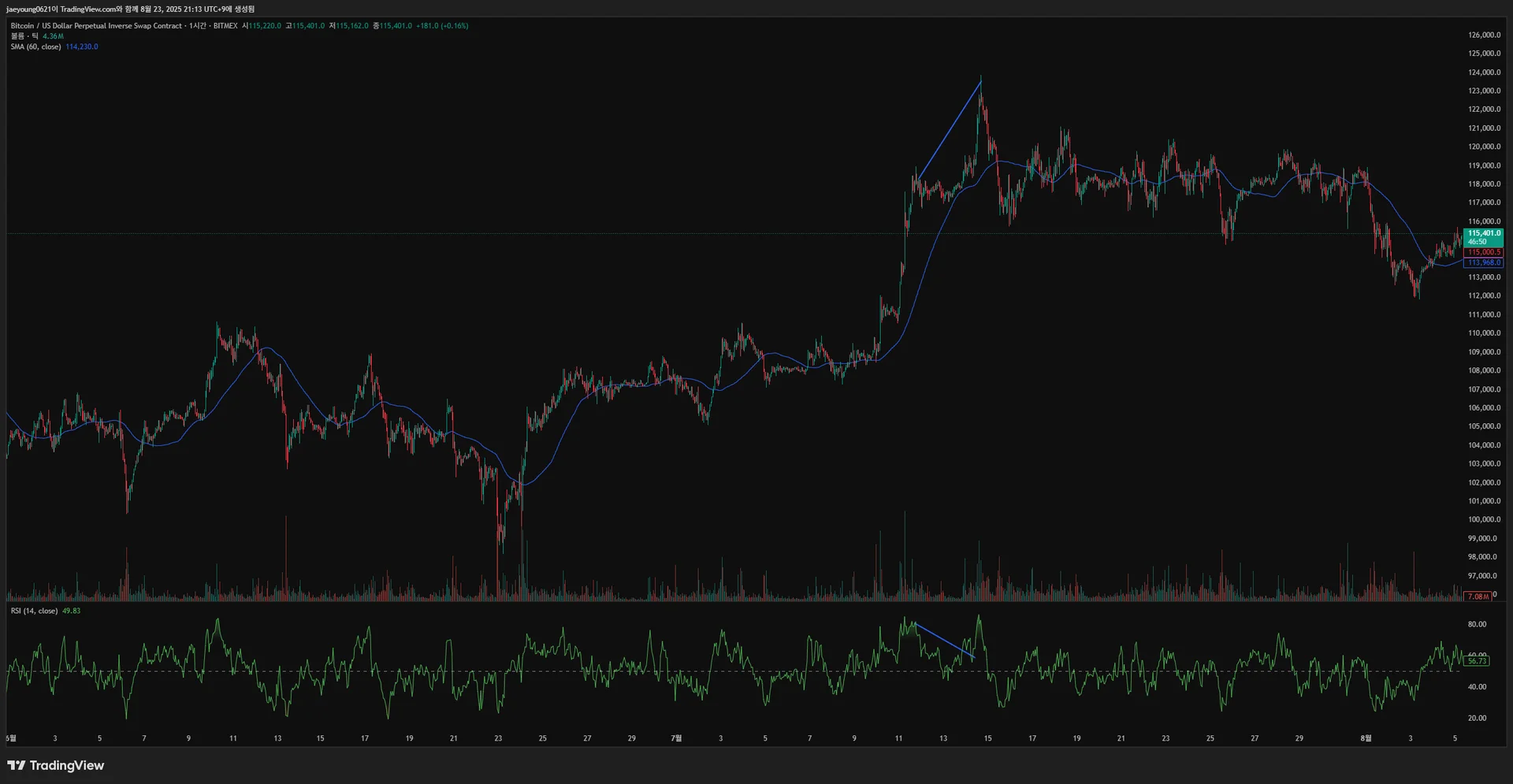Click the 4.36M volume tick legend value
Screen dimensions: 1513x784
[53, 36]
